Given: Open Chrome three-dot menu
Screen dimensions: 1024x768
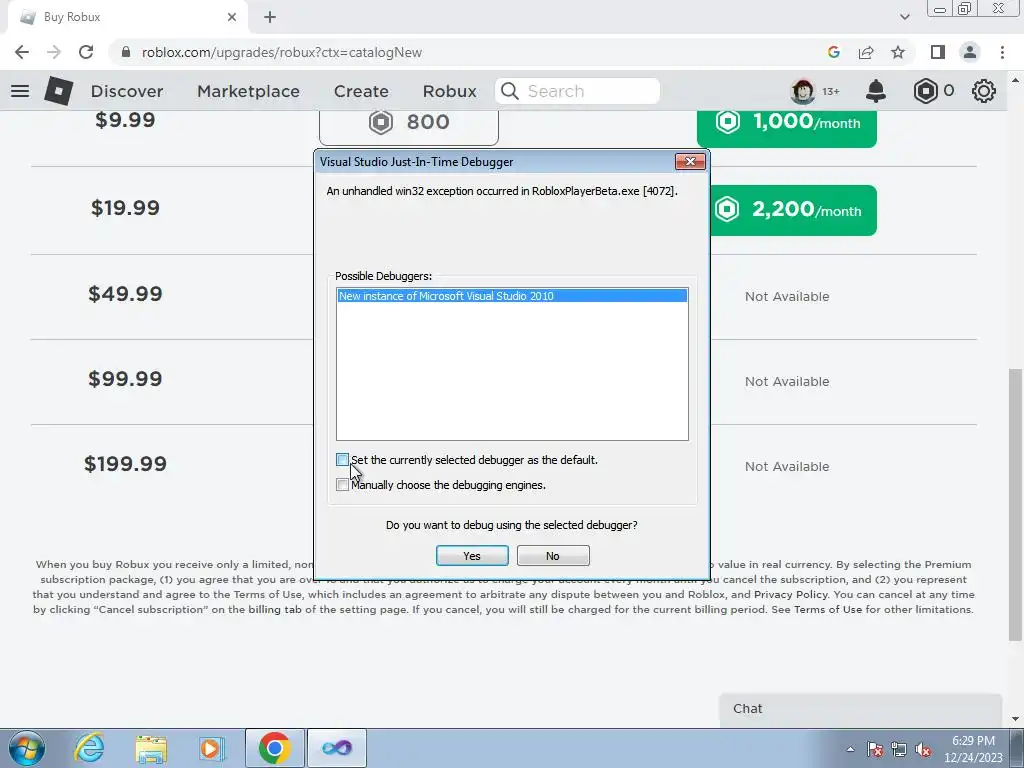Looking at the screenshot, I should point(1002,52).
